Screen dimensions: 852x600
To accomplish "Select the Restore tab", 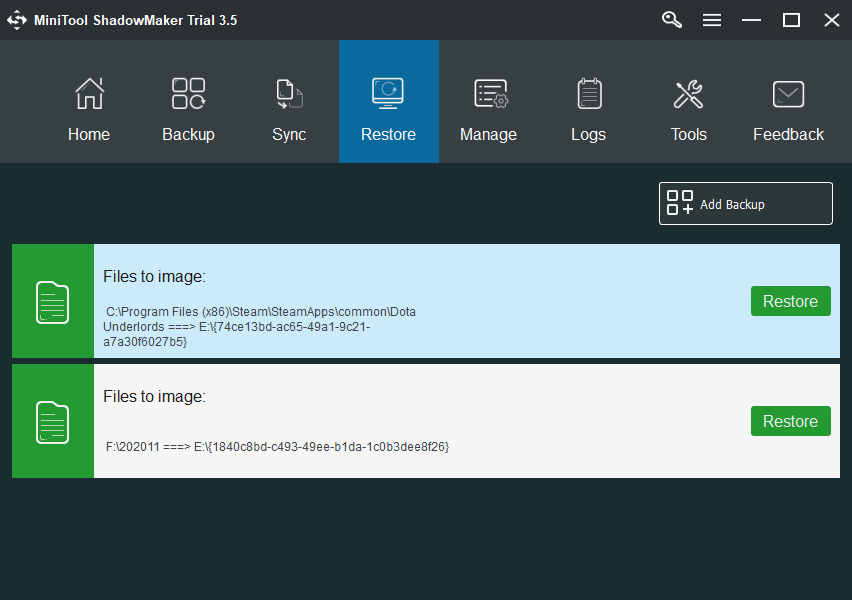I will click(389, 102).
